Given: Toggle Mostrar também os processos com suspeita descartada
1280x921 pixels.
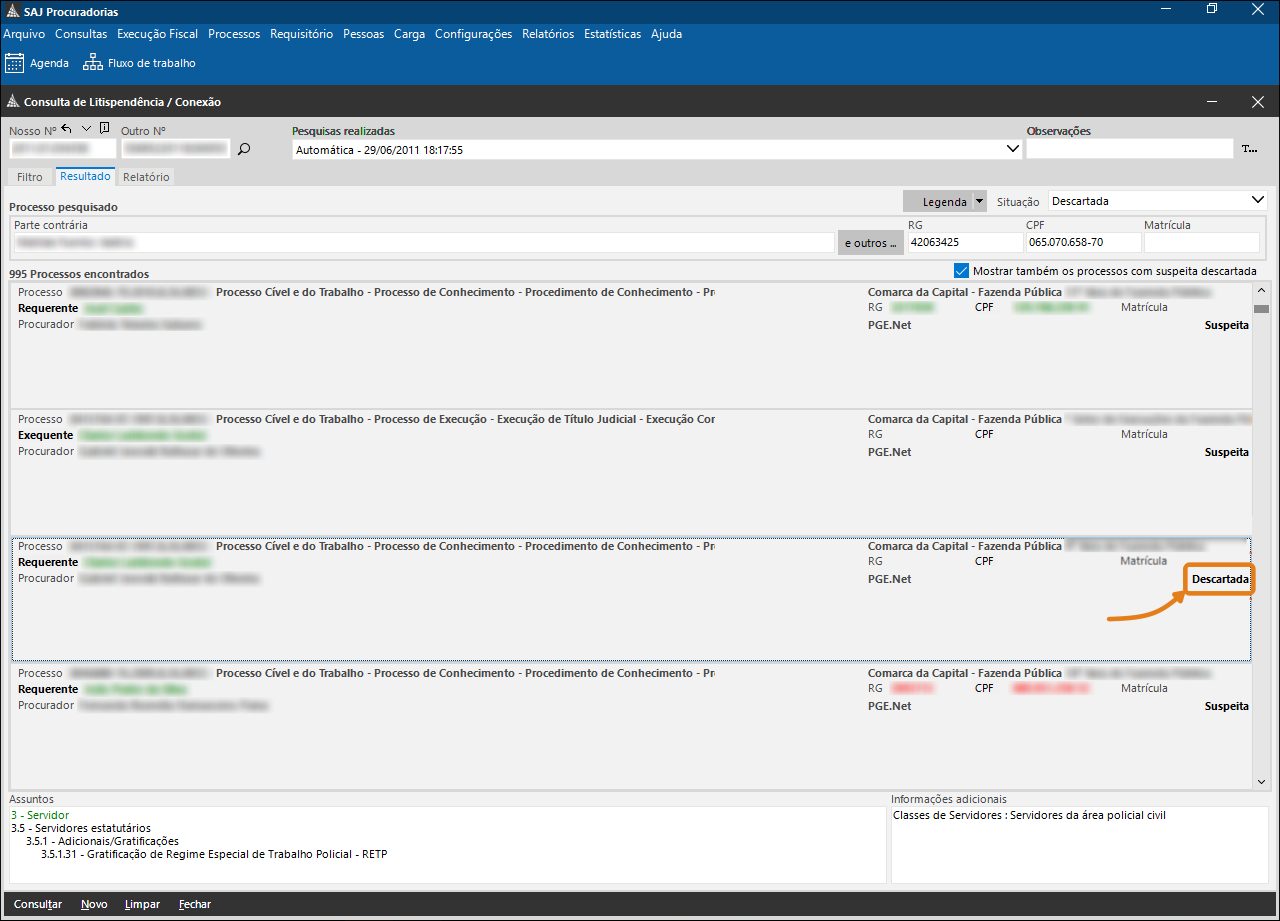Looking at the screenshot, I should [x=961, y=271].
